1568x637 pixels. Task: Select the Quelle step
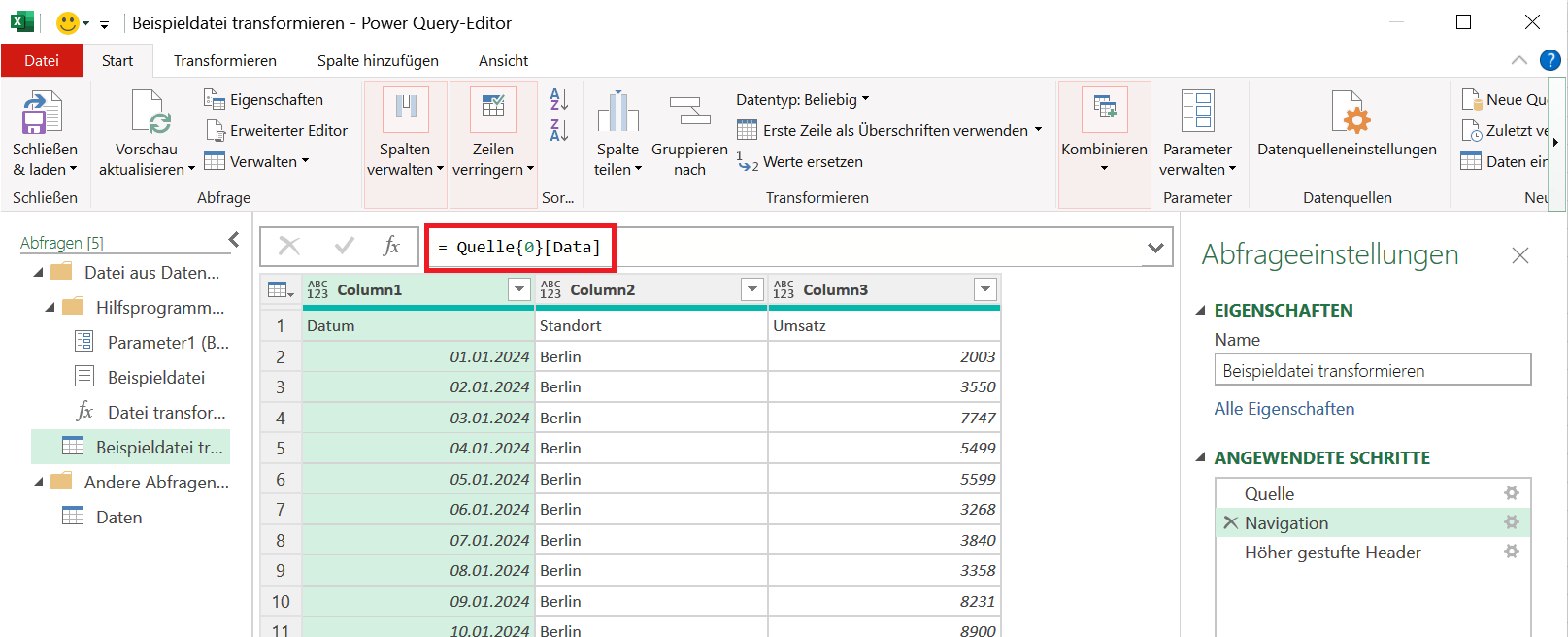tap(1270, 493)
